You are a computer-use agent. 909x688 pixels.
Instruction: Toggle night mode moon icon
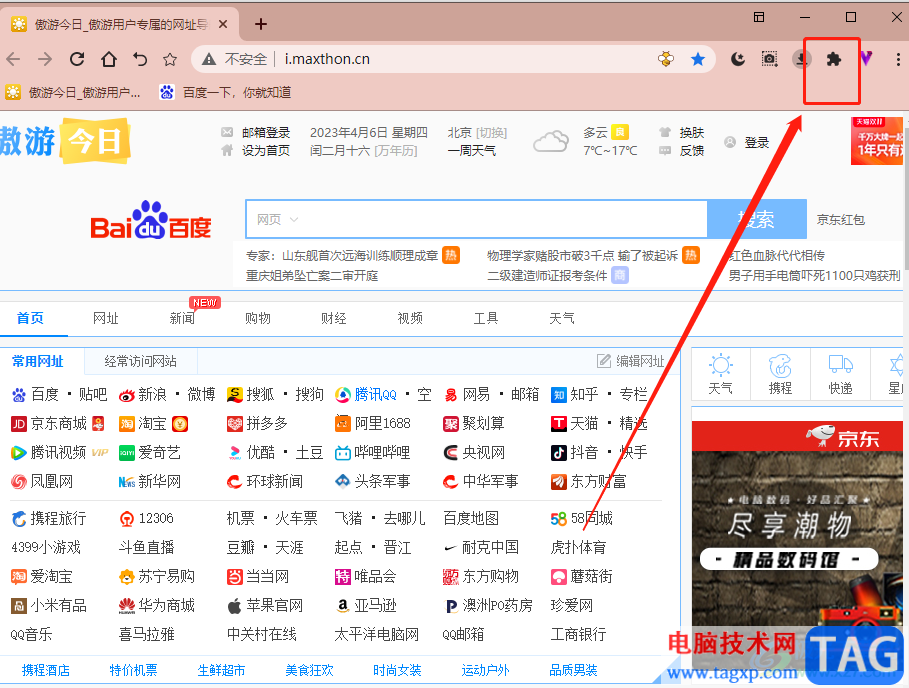(737, 59)
